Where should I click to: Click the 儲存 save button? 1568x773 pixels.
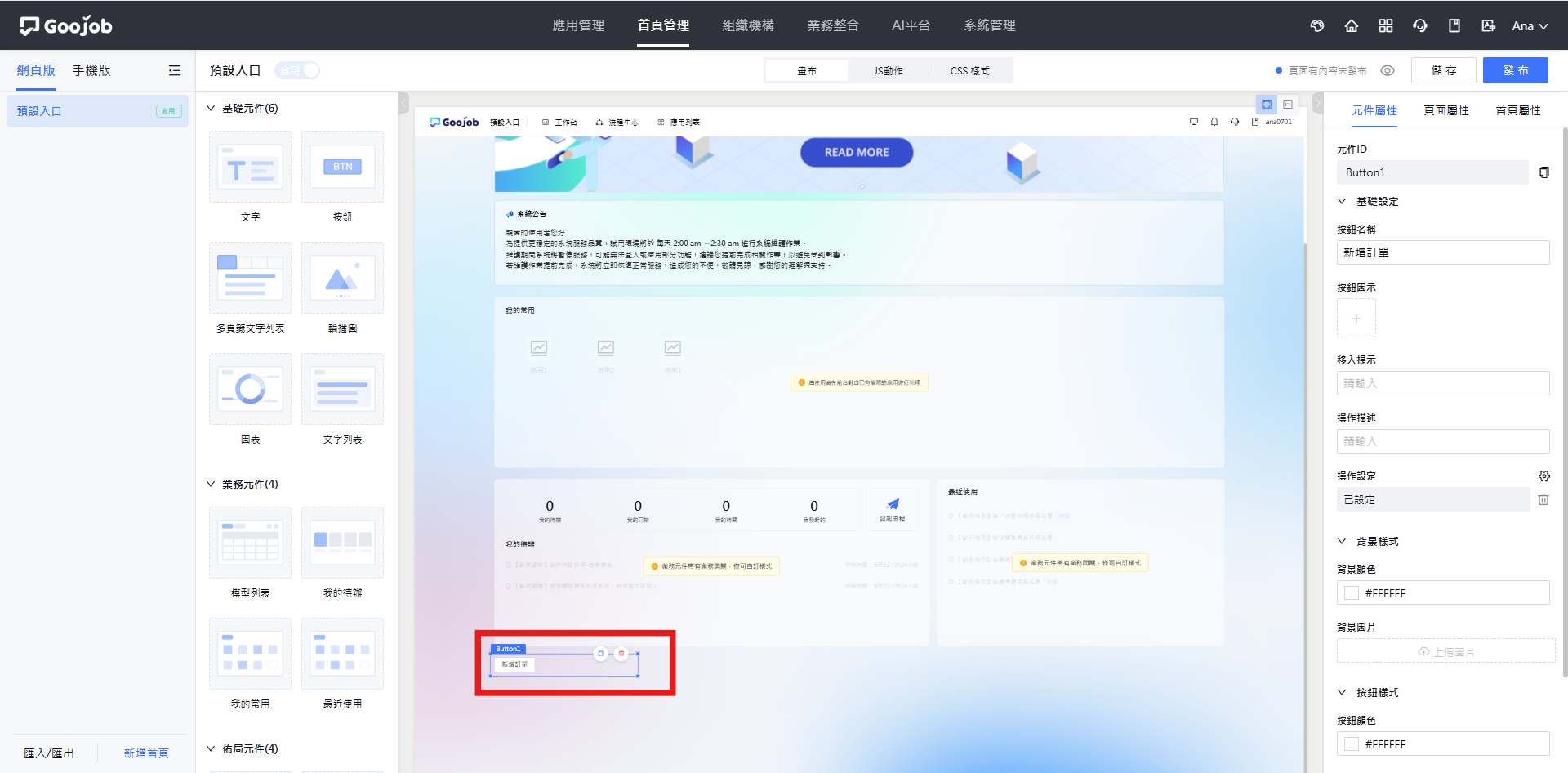pos(1443,70)
